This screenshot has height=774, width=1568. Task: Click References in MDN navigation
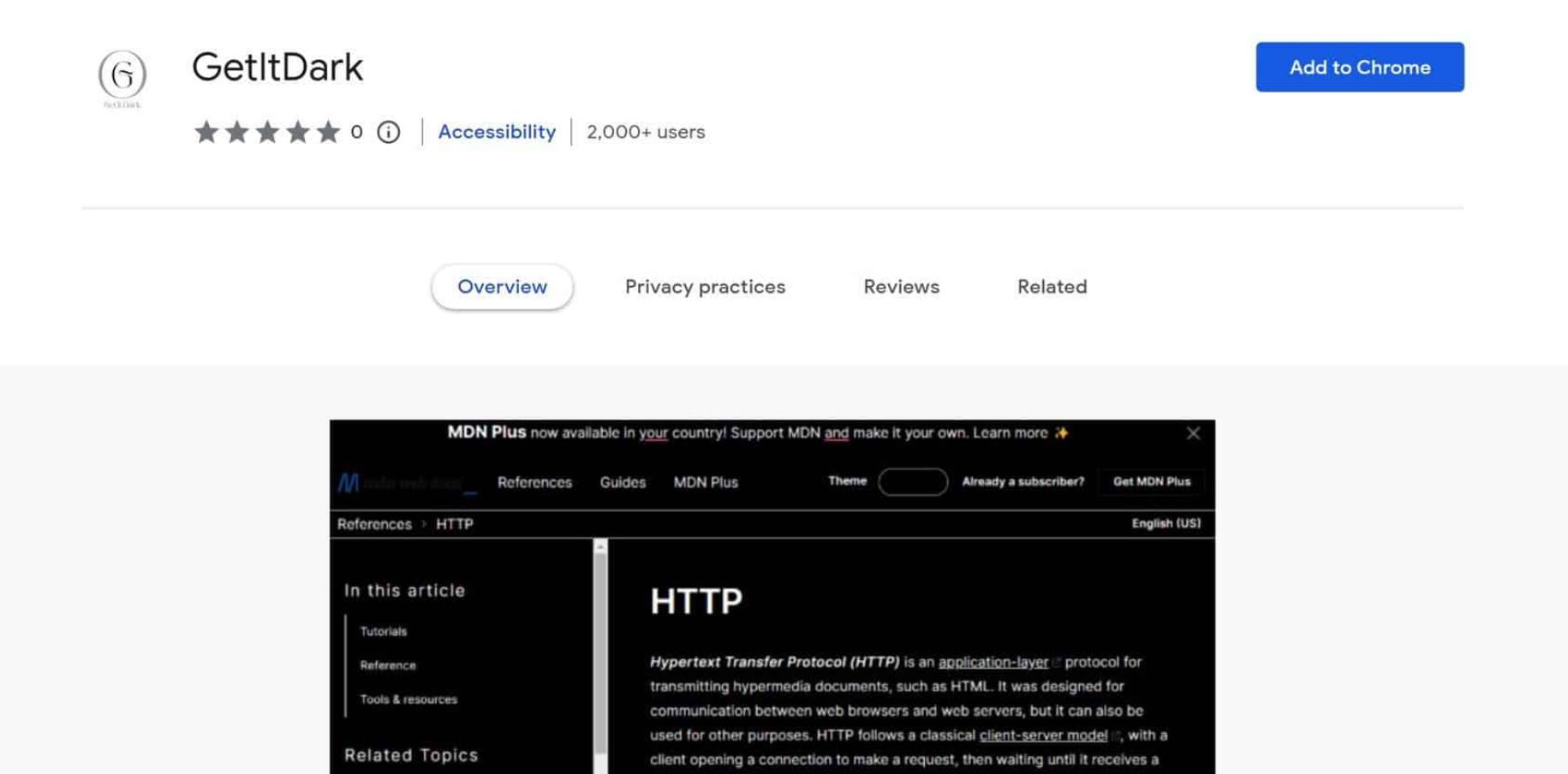[534, 483]
